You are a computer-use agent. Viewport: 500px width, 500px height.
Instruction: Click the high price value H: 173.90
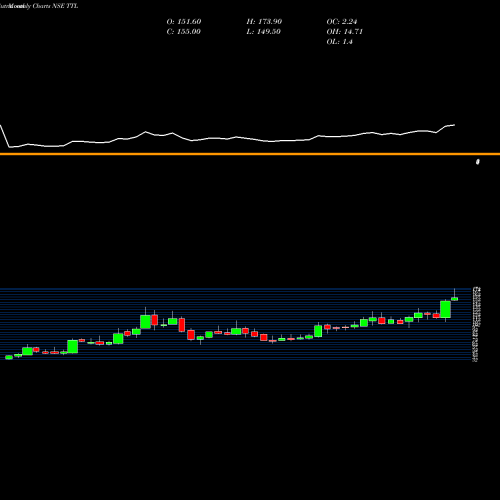pos(264,22)
